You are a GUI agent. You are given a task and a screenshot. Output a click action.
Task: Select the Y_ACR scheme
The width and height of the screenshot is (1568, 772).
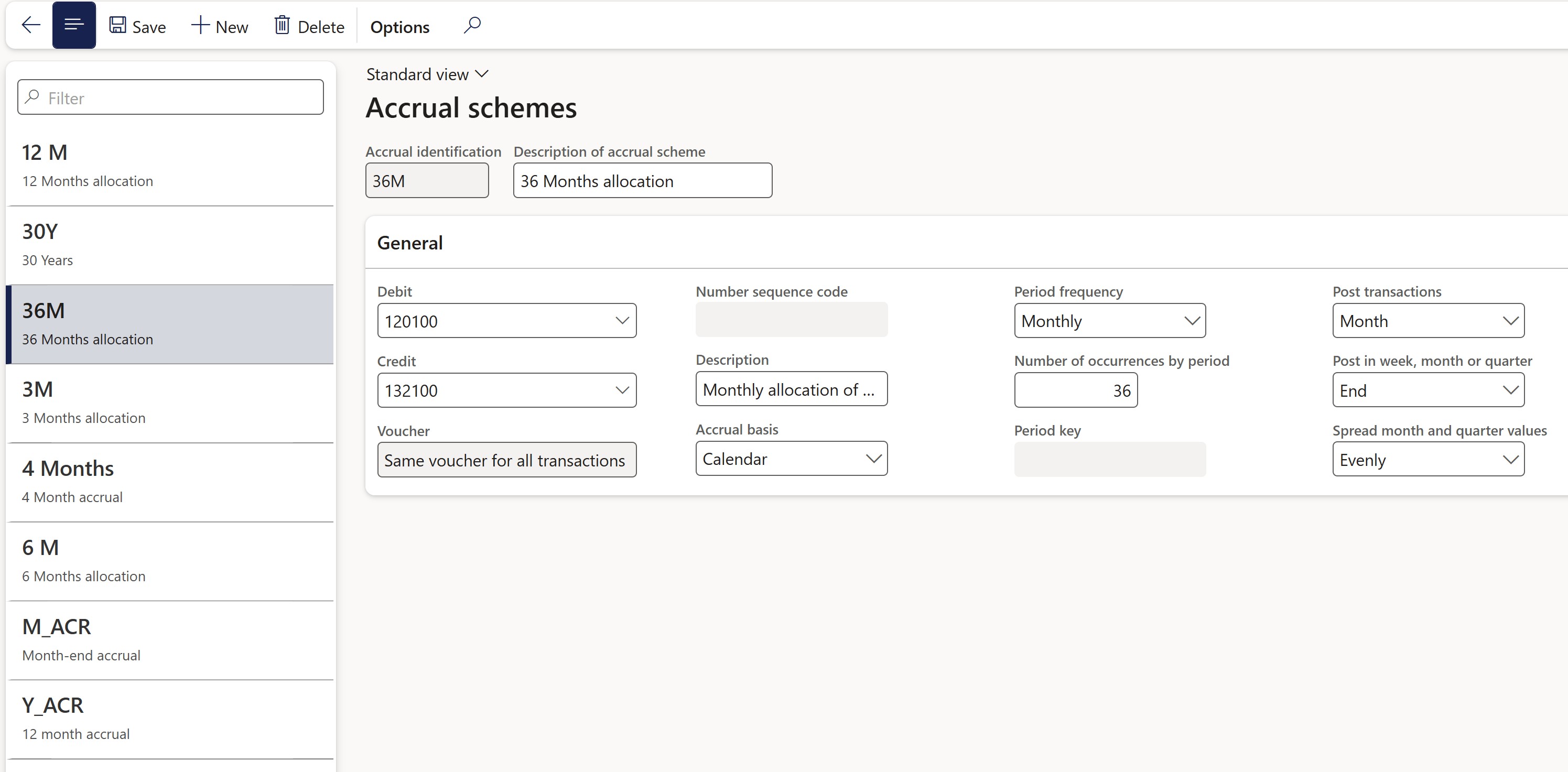(x=170, y=720)
